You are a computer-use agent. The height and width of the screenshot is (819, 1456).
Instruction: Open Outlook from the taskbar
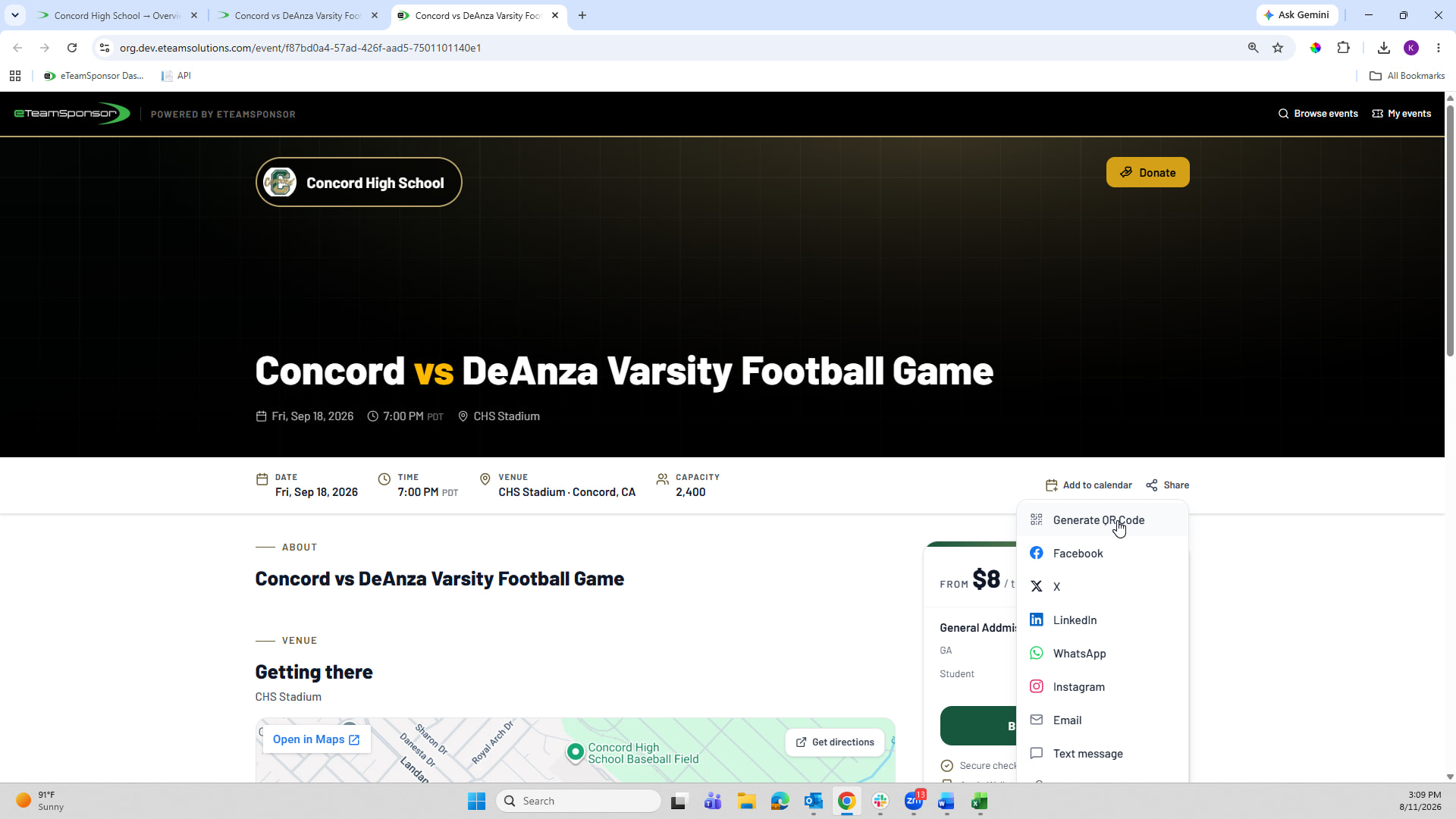(x=814, y=801)
